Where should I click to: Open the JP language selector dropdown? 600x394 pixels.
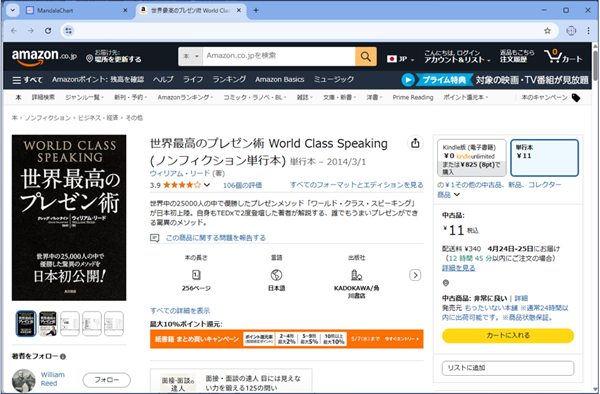click(400, 59)
